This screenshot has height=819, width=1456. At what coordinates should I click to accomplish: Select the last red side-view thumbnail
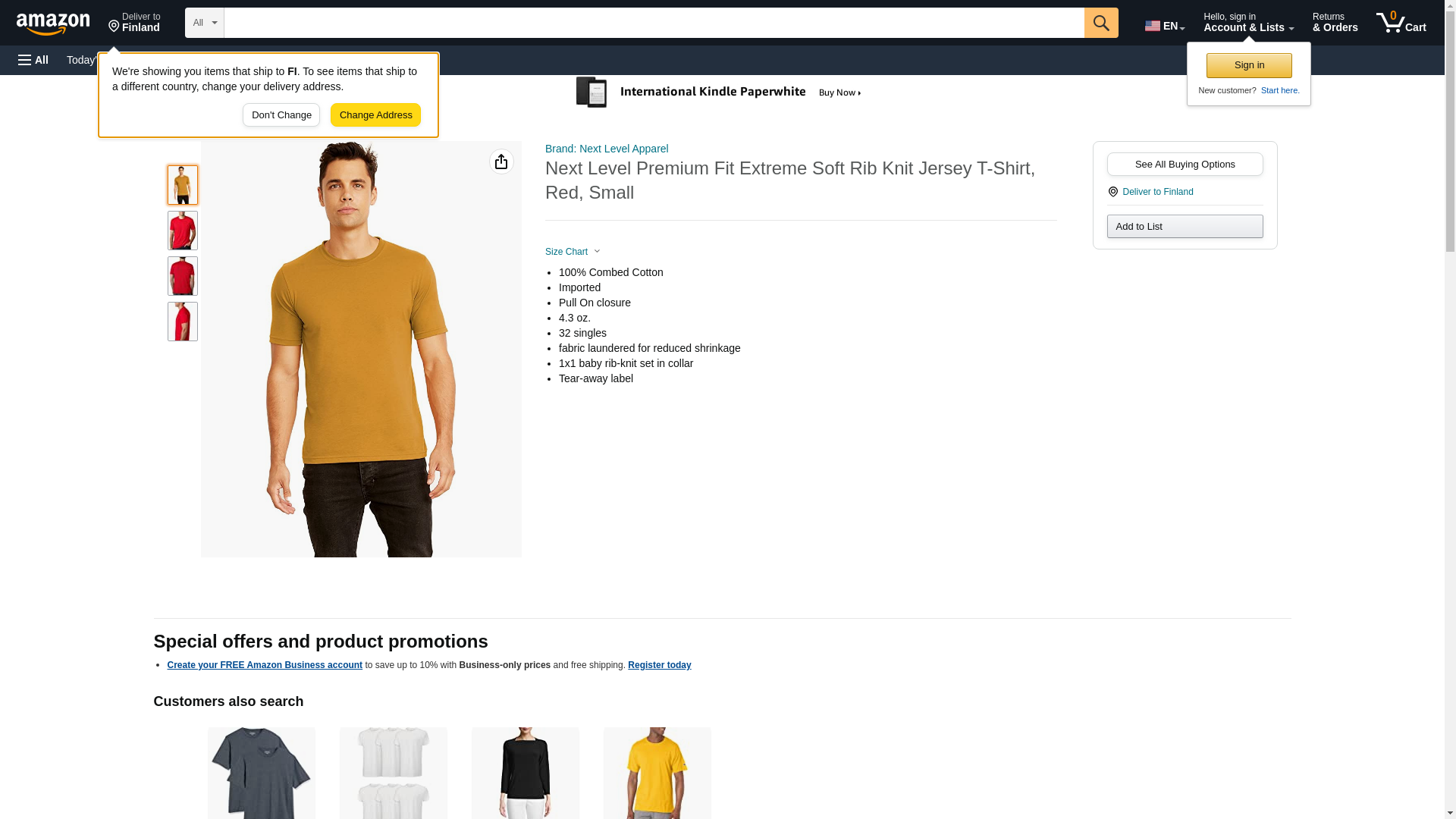[x=182, y=322]
